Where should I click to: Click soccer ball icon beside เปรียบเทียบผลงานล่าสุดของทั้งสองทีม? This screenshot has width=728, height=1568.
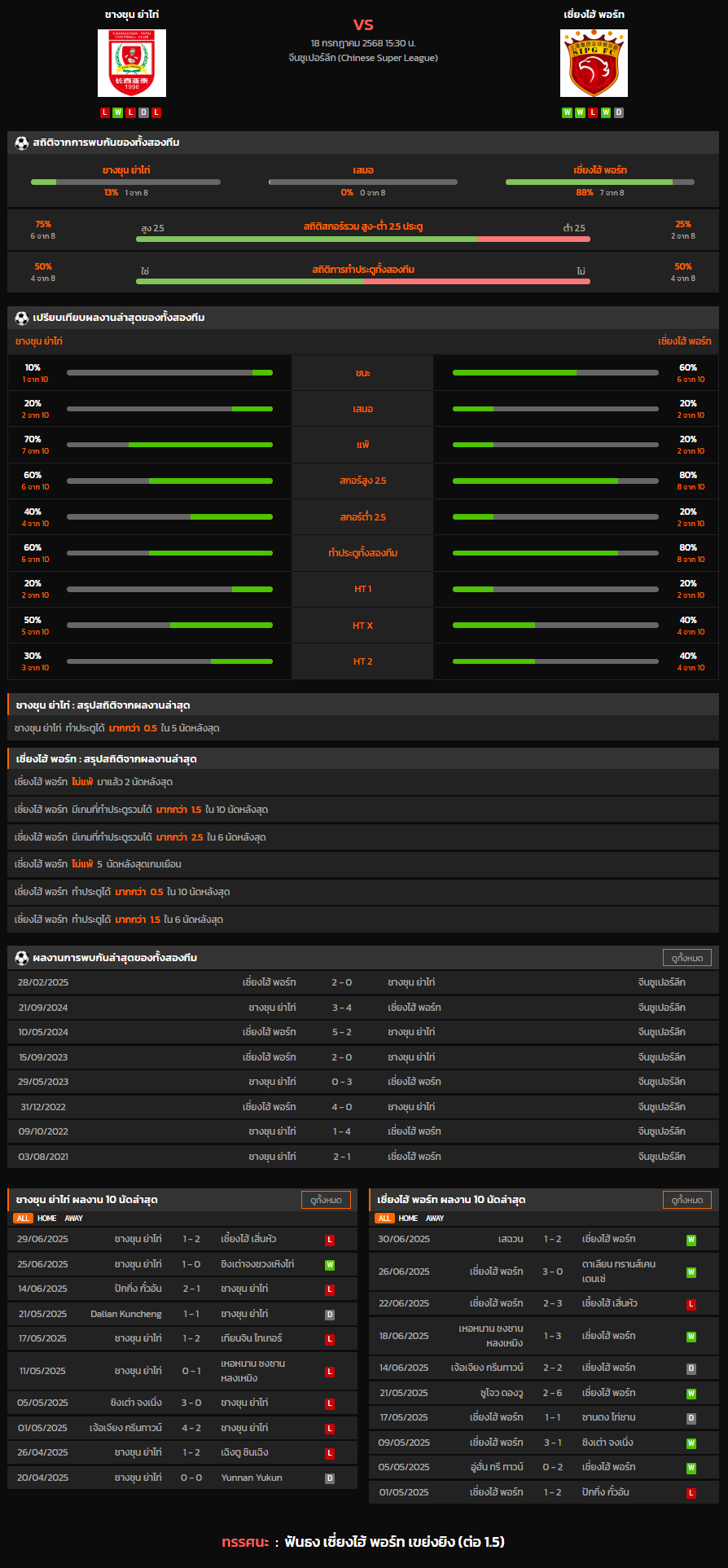tap(22, 318)
